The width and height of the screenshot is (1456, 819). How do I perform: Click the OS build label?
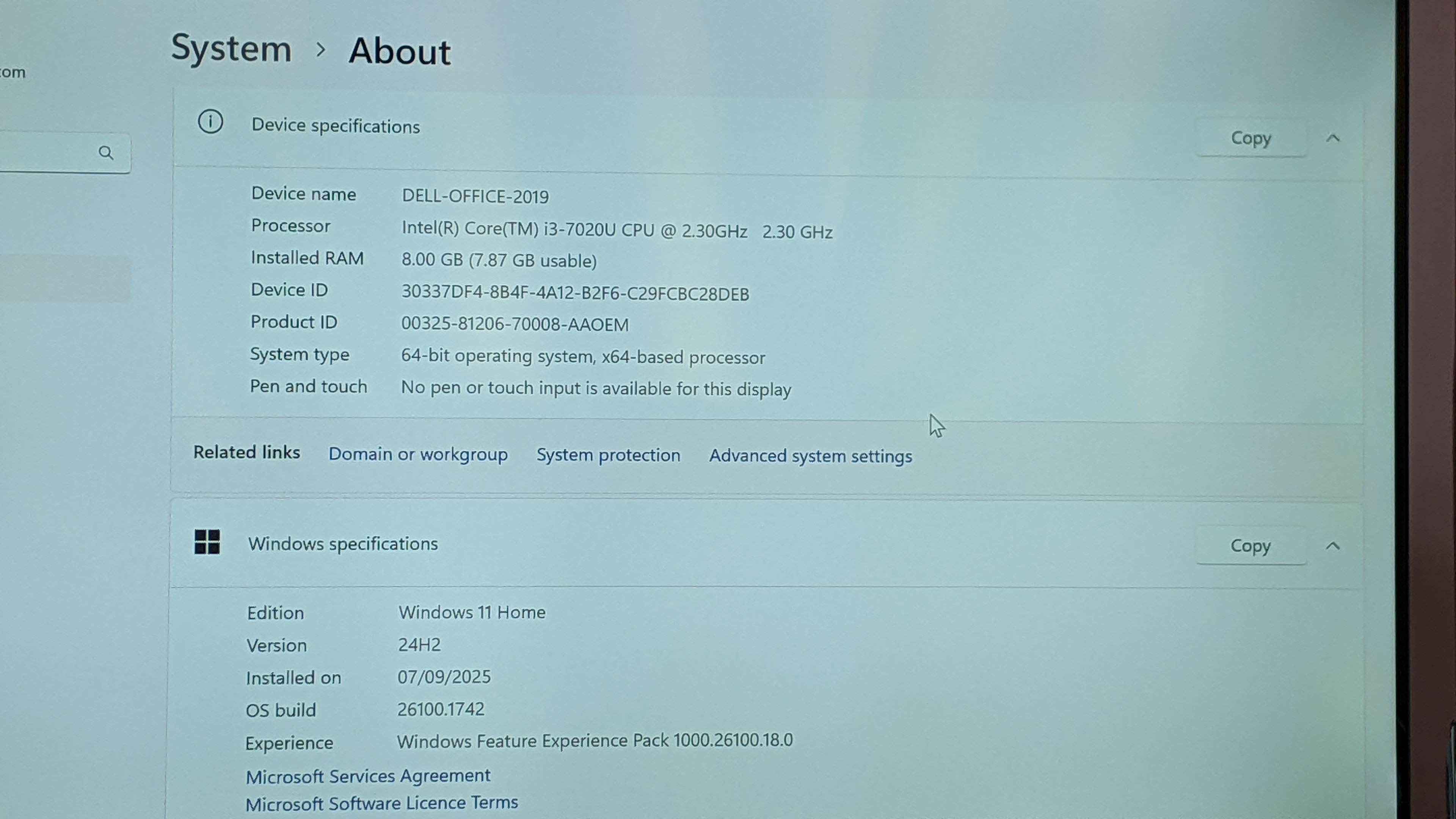[280, 711]
